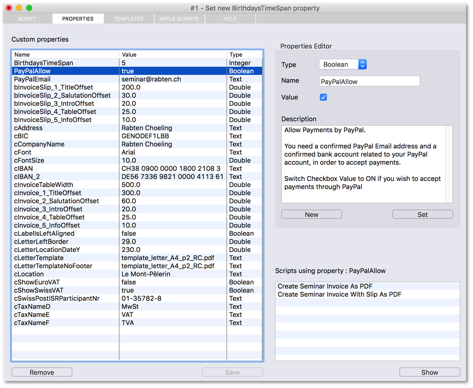
Task: Select Create Seminar Invoice With Slip As PDF
Action: (367, 294)
